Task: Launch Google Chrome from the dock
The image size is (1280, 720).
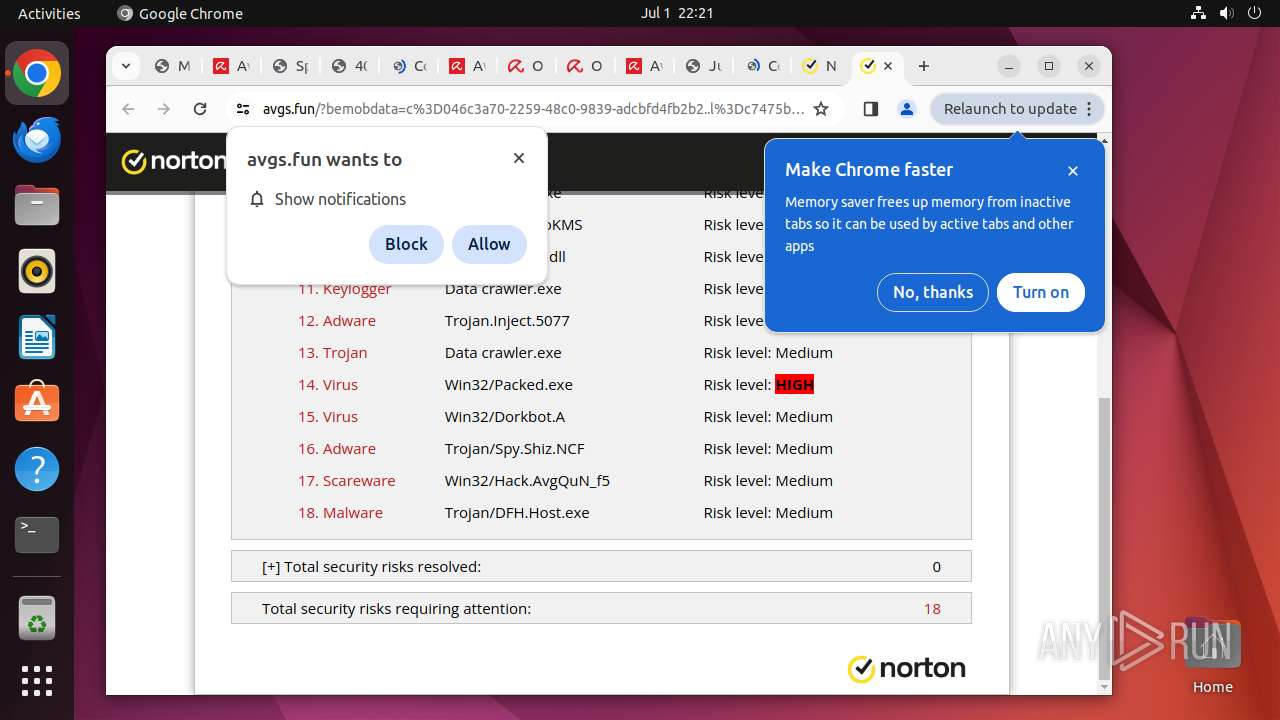Action: tap(37, 74)
